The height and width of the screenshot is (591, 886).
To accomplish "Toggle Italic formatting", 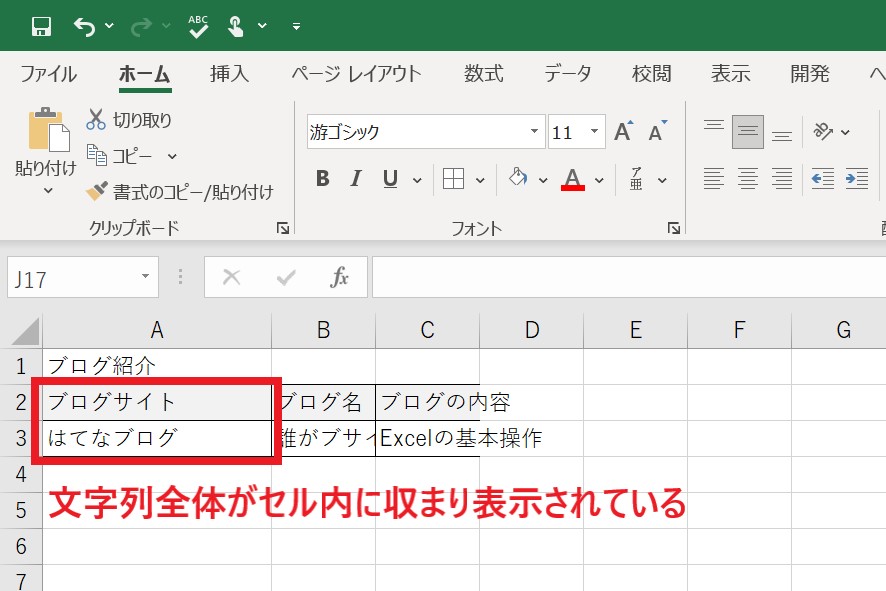I will pos(355,179).
